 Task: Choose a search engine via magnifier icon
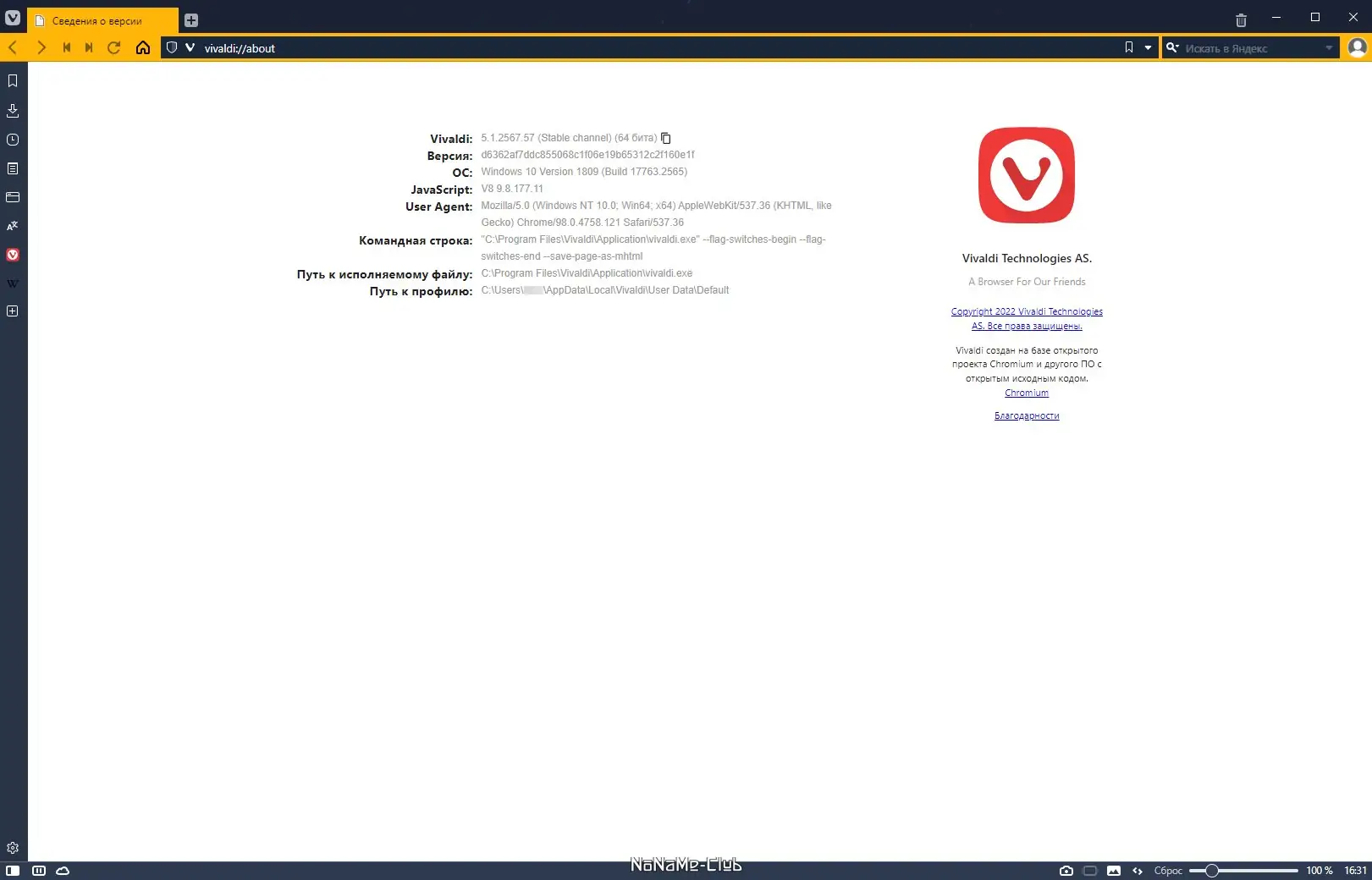(1172, 47)
